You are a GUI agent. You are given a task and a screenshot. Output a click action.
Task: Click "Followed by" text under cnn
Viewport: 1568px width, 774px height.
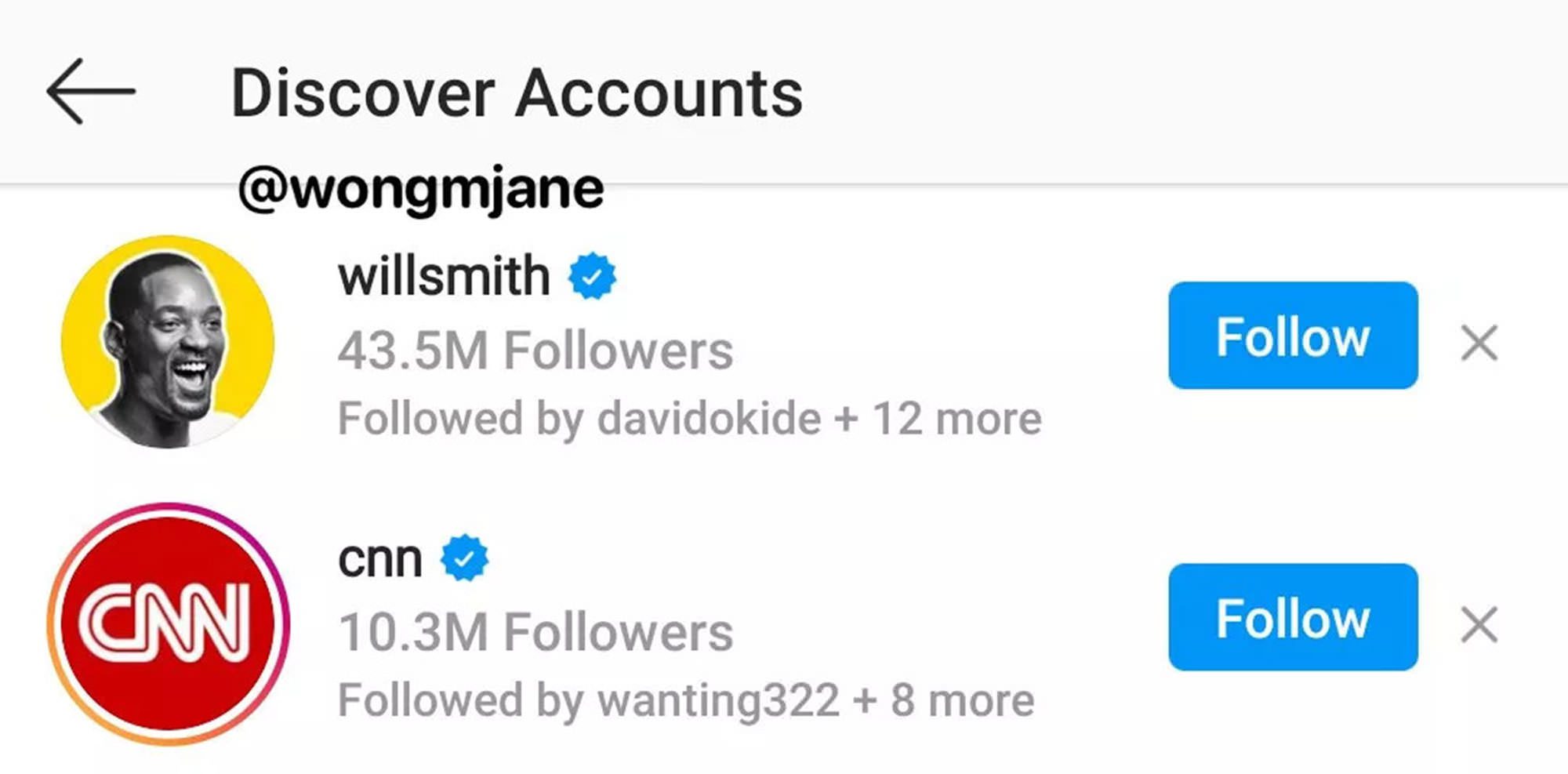(x=461, y=700)
